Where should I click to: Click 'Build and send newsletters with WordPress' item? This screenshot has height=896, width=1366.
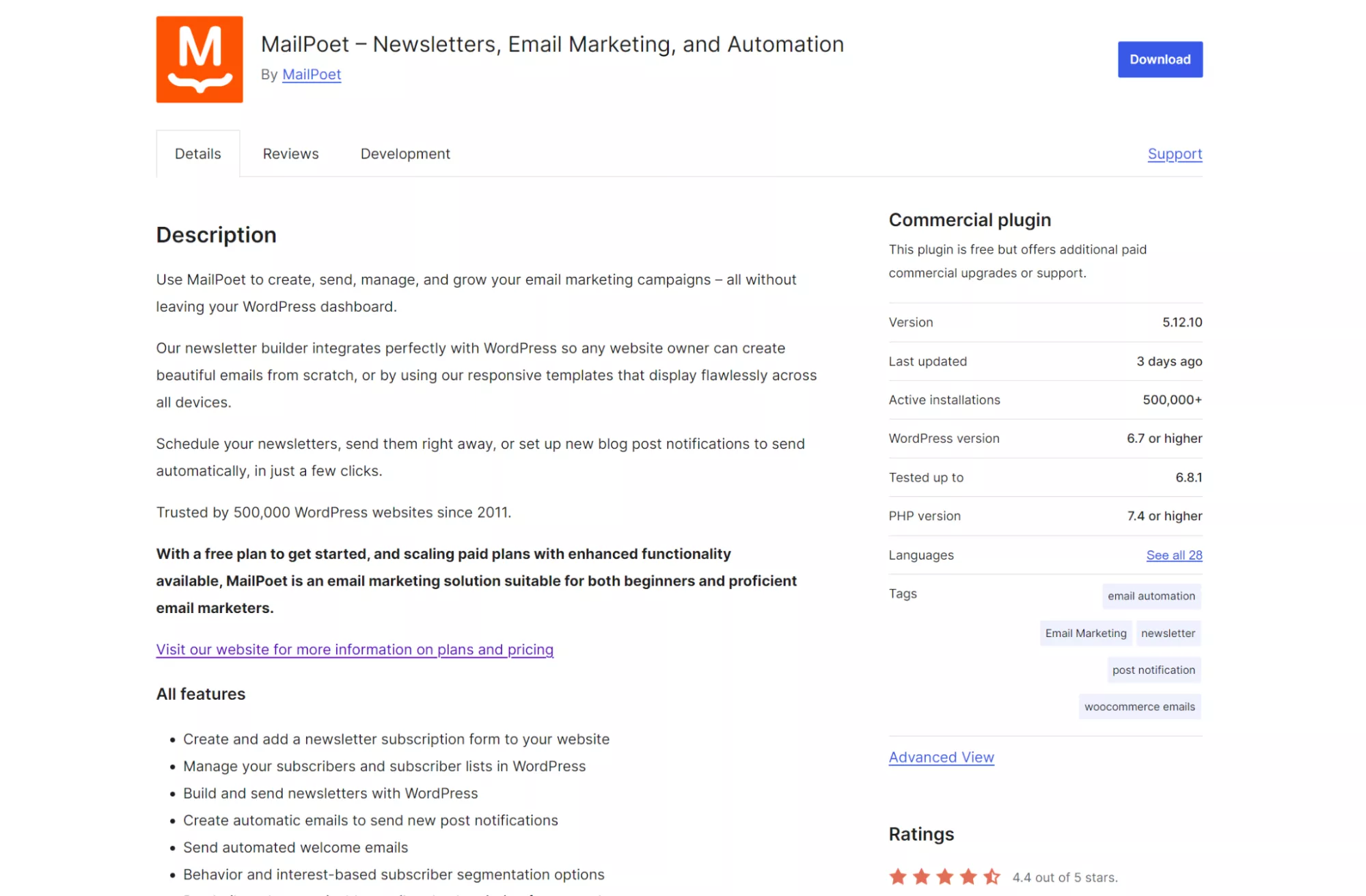point(330,793)
